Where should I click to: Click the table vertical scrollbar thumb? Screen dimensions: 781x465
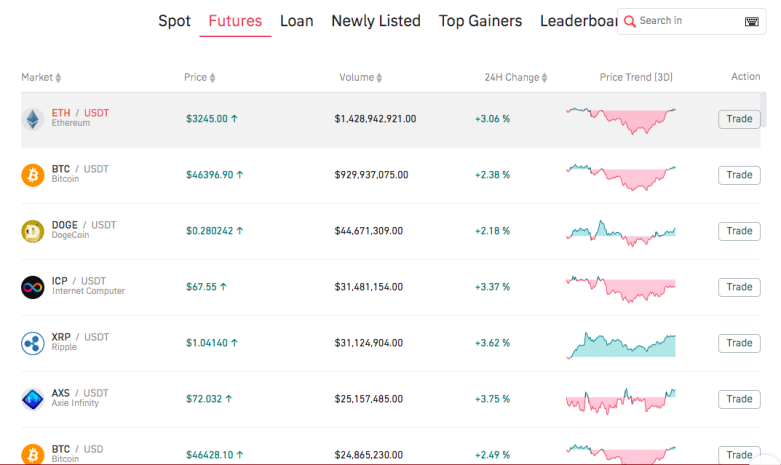(x=764, y=110)
